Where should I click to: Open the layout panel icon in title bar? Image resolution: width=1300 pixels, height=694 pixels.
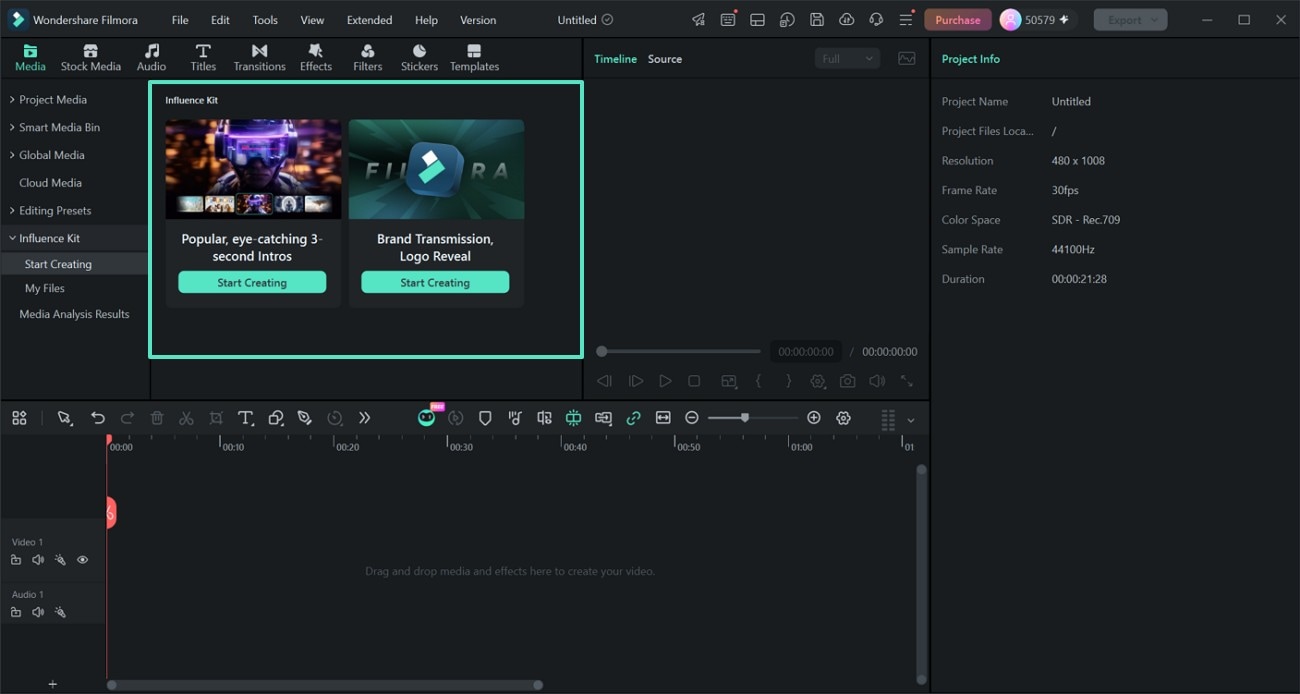click(758, 20)
